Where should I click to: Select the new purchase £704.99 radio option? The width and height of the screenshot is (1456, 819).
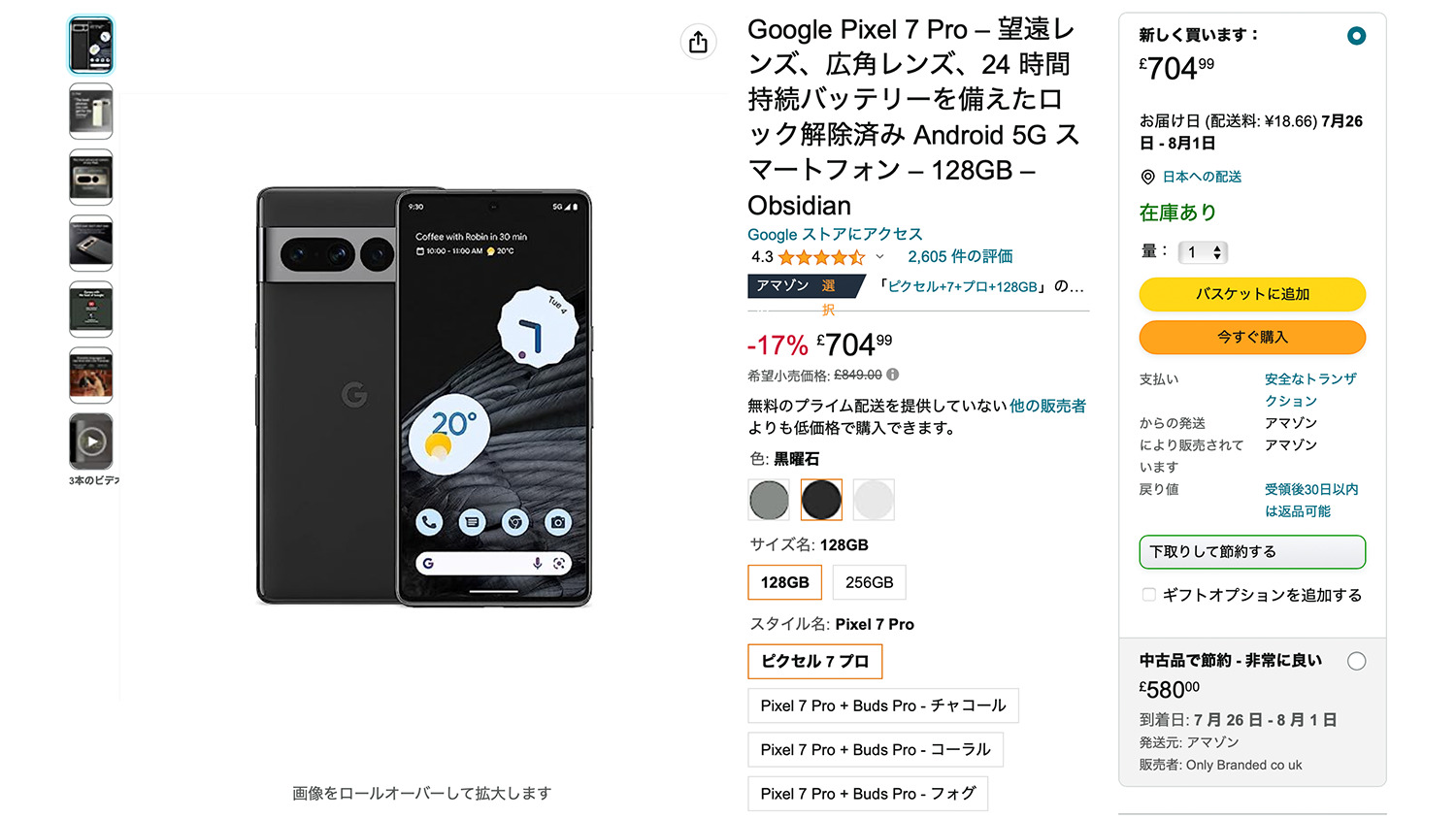(x=1356, y=36)
